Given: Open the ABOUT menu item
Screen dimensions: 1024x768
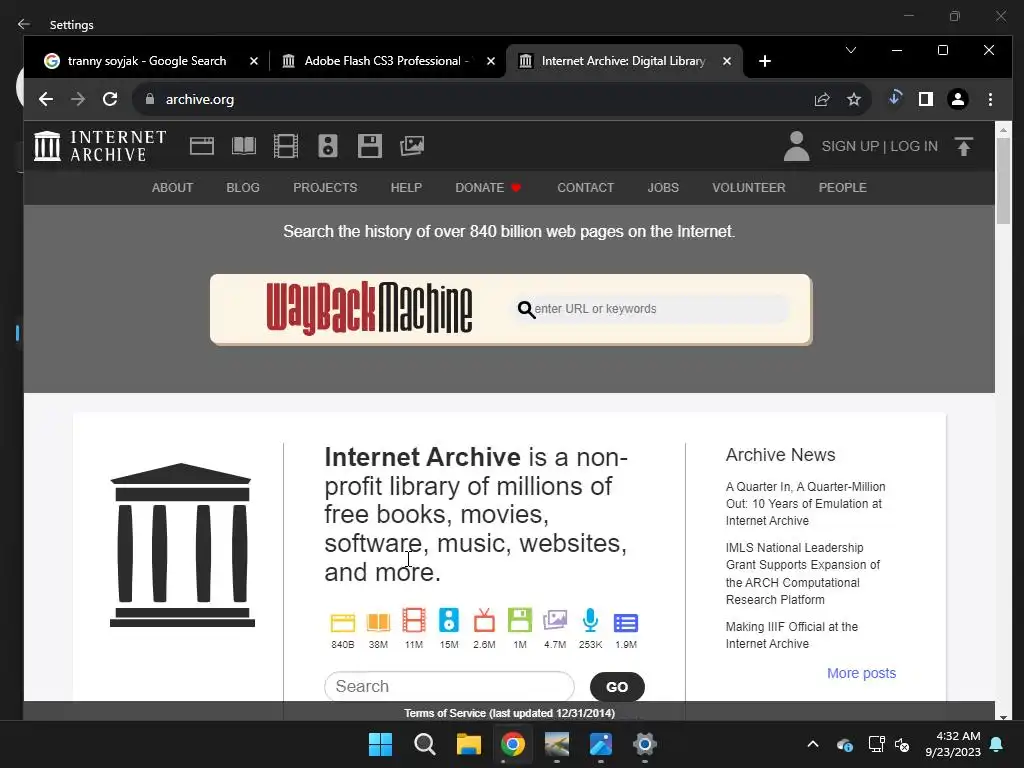Looking at the screenshot, I should pyautogui.click(x=172, y=187).
